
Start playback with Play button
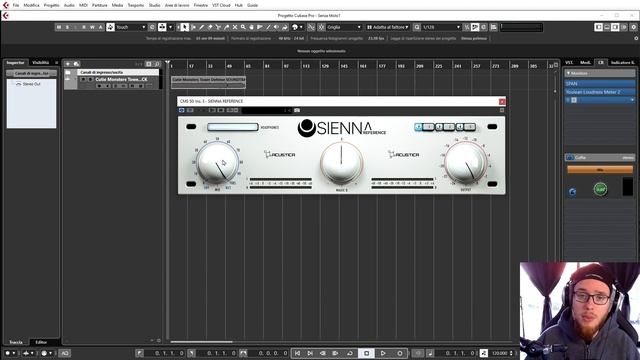(x=383, y=353)
